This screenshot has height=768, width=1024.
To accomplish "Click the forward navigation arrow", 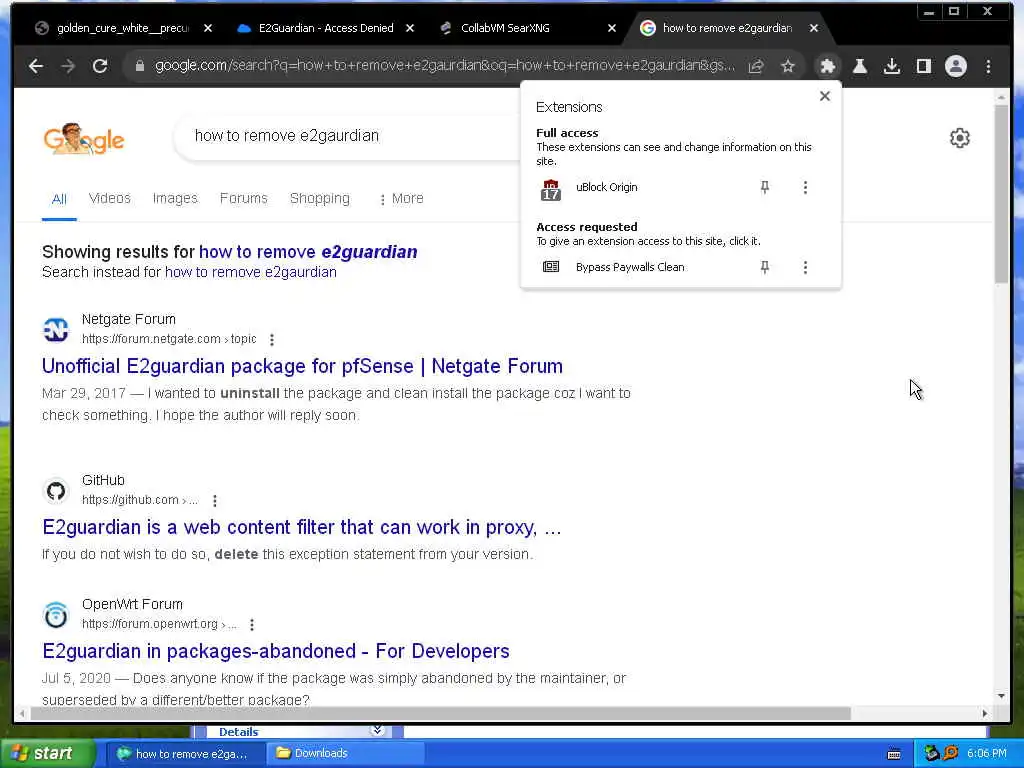I will 68,66.
